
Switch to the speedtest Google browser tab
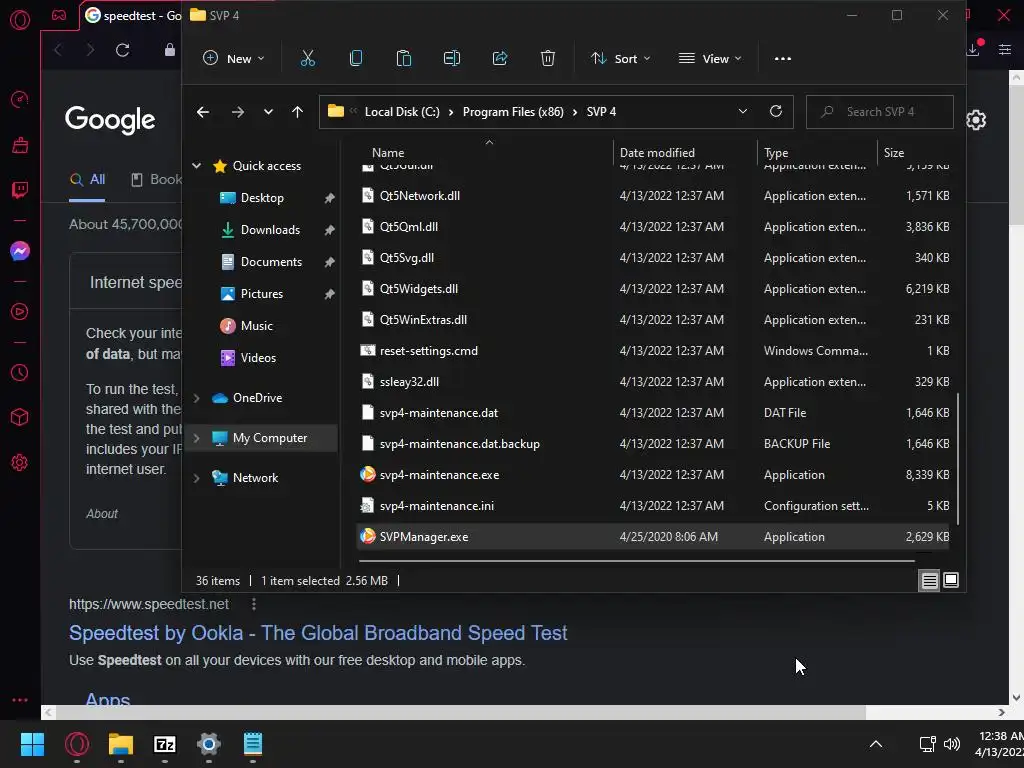pos(132,16)
